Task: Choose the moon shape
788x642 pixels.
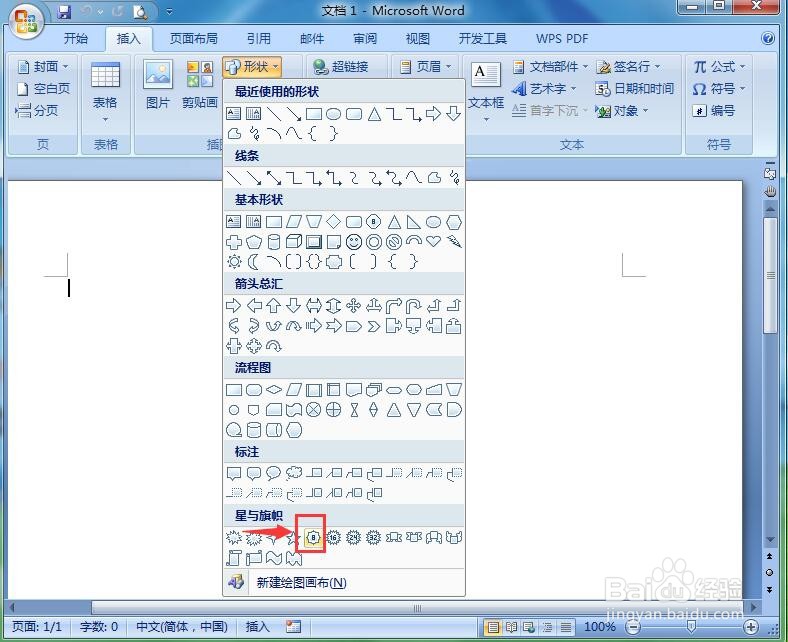Action: [254, 262]
